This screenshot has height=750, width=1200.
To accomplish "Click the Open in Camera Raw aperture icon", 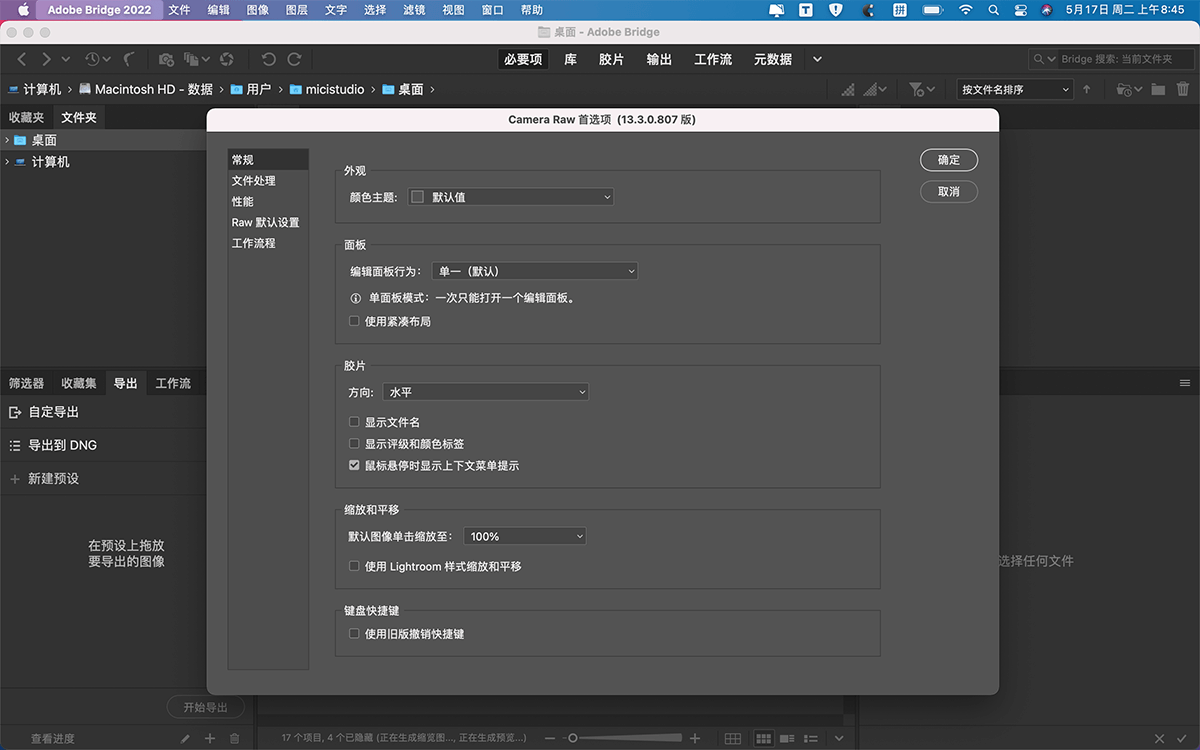I will 227,60.
